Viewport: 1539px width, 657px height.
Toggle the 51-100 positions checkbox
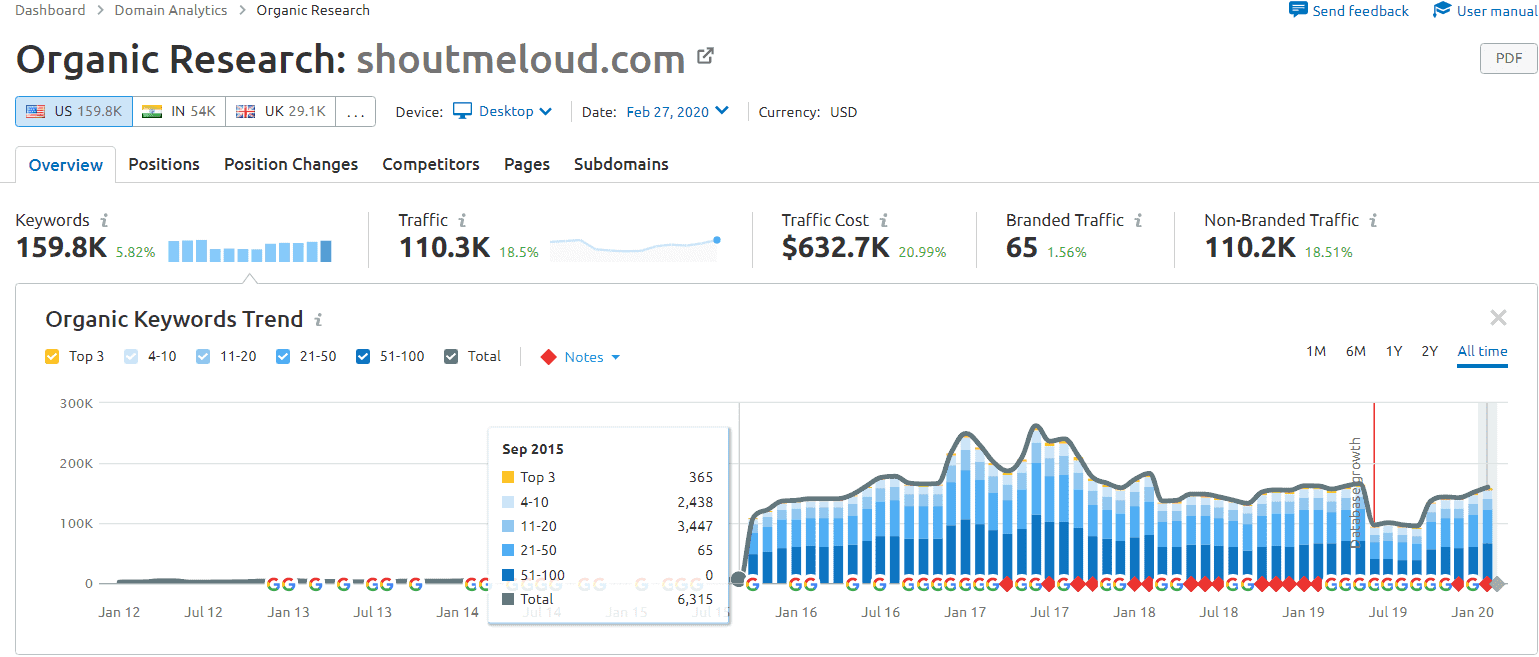click(364, 356)
